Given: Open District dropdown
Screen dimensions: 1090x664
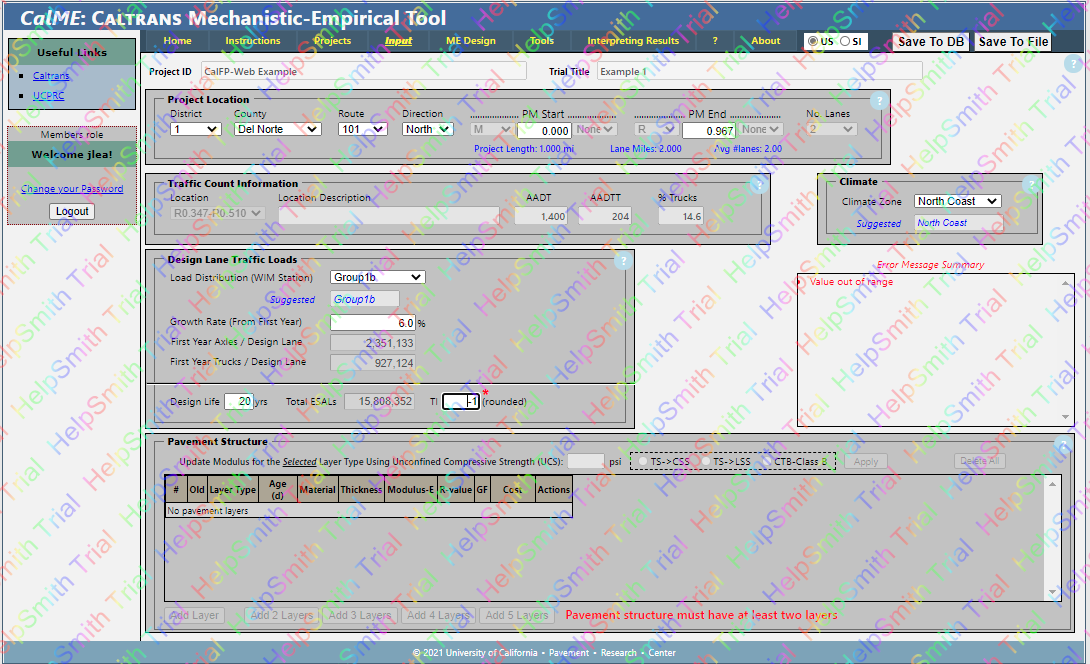Looking at the screenshot, I should tap(195, 129).
